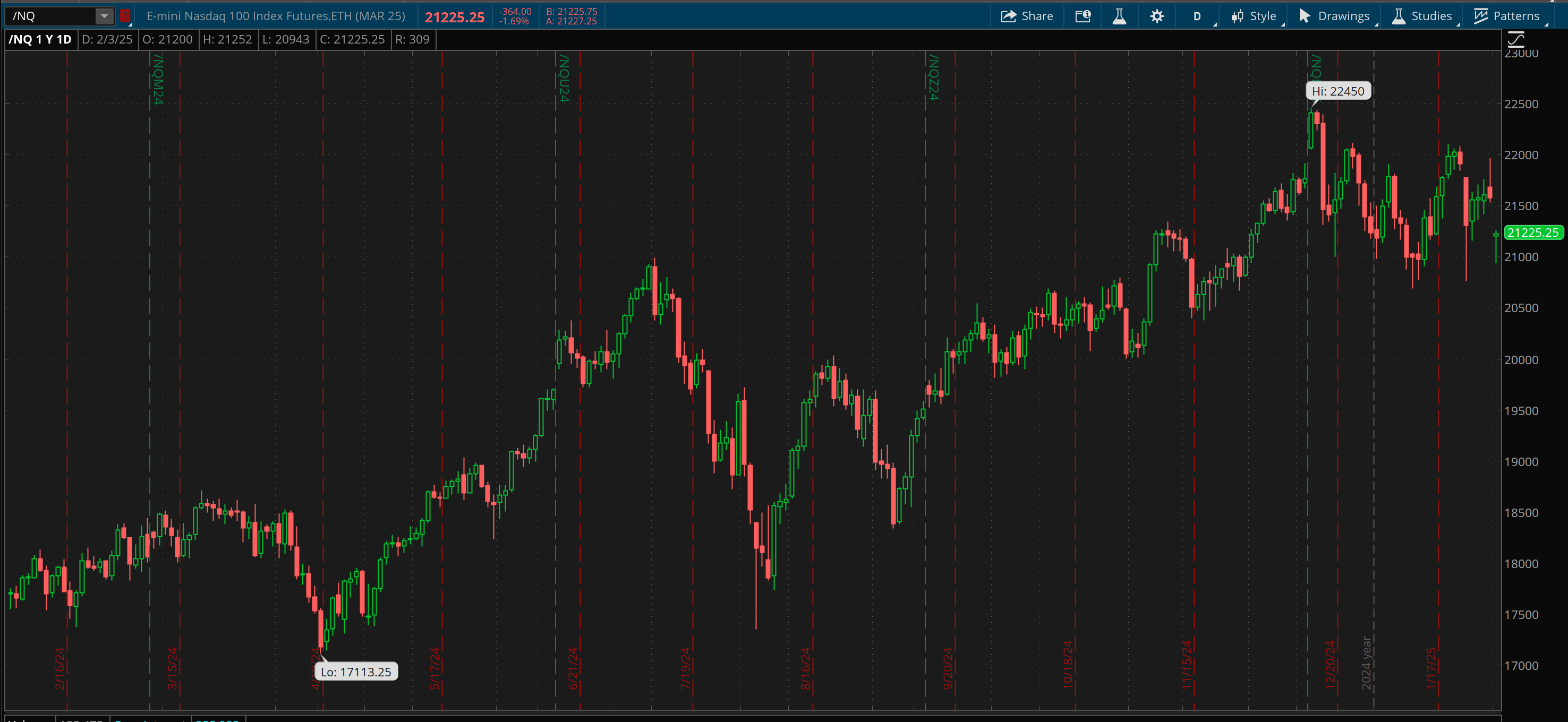Expand the /NQ symbol dropdown arrow
This screenshot has width=1568, height=722.
[x=104, y=16]
